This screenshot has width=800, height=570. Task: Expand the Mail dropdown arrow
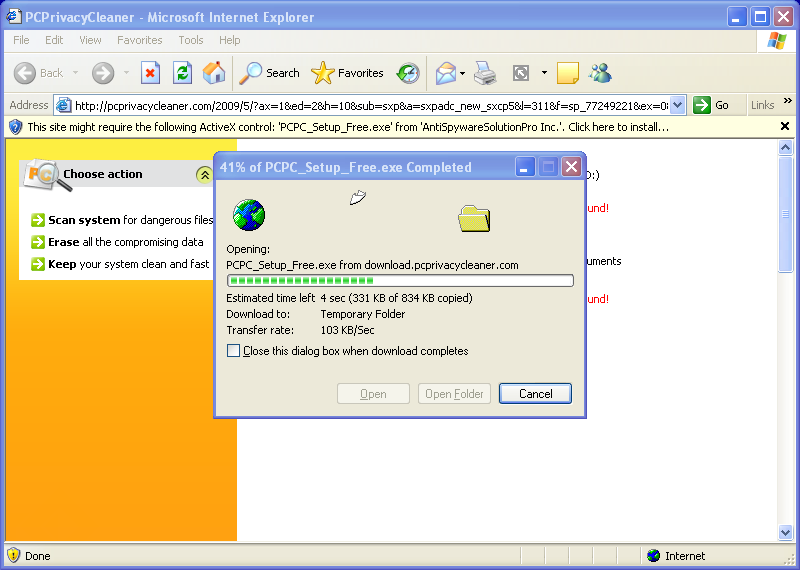coord(462,73)
